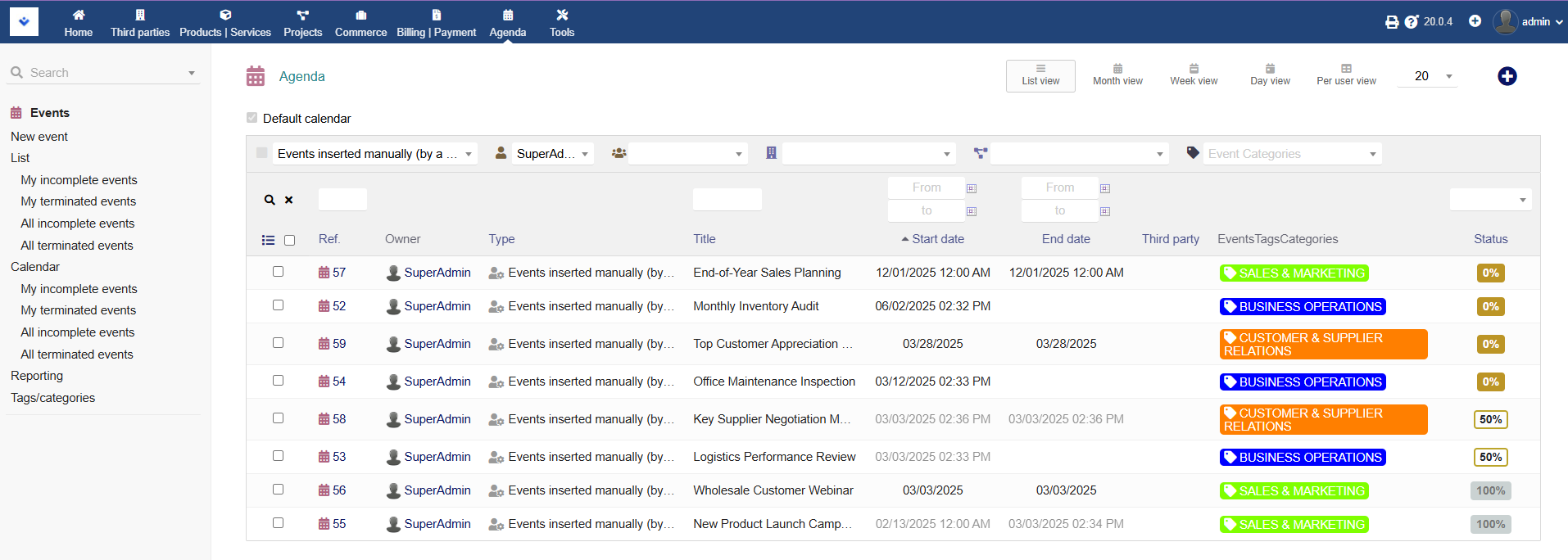Switch to Per user view

[x=1346, y=75]
